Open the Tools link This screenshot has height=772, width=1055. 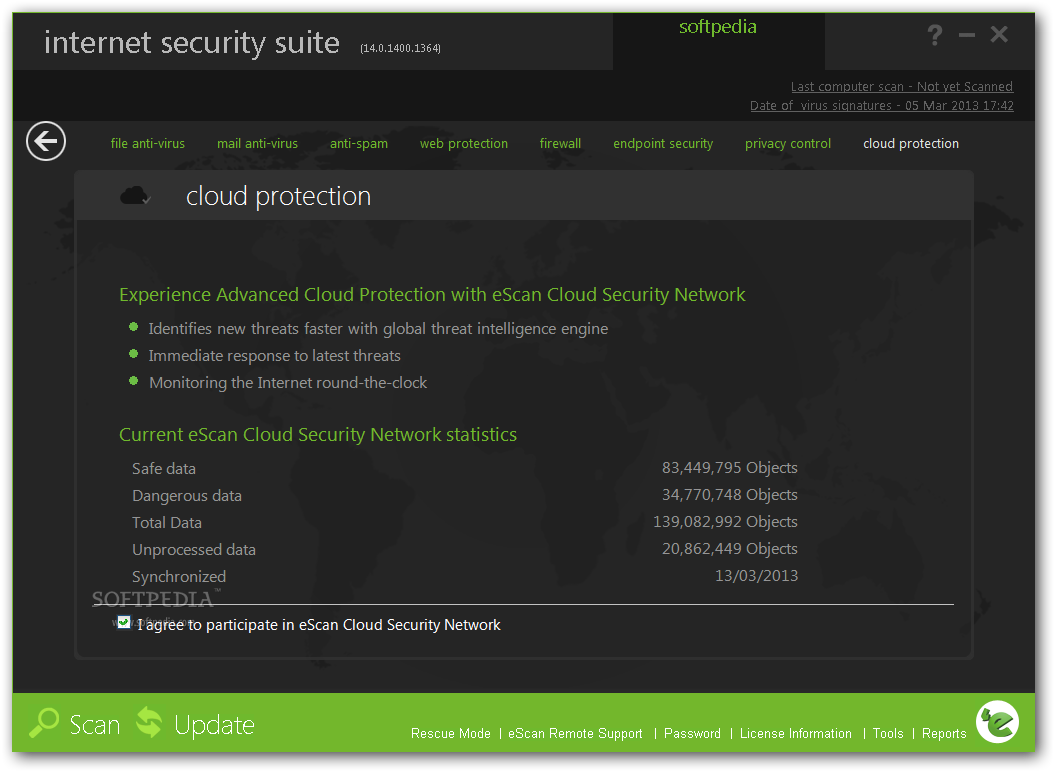[x=888, y=733]
